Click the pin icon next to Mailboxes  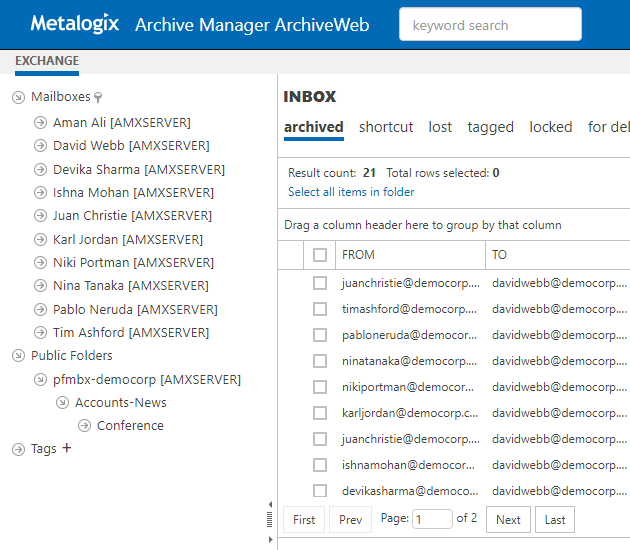[x=98, y=98]
